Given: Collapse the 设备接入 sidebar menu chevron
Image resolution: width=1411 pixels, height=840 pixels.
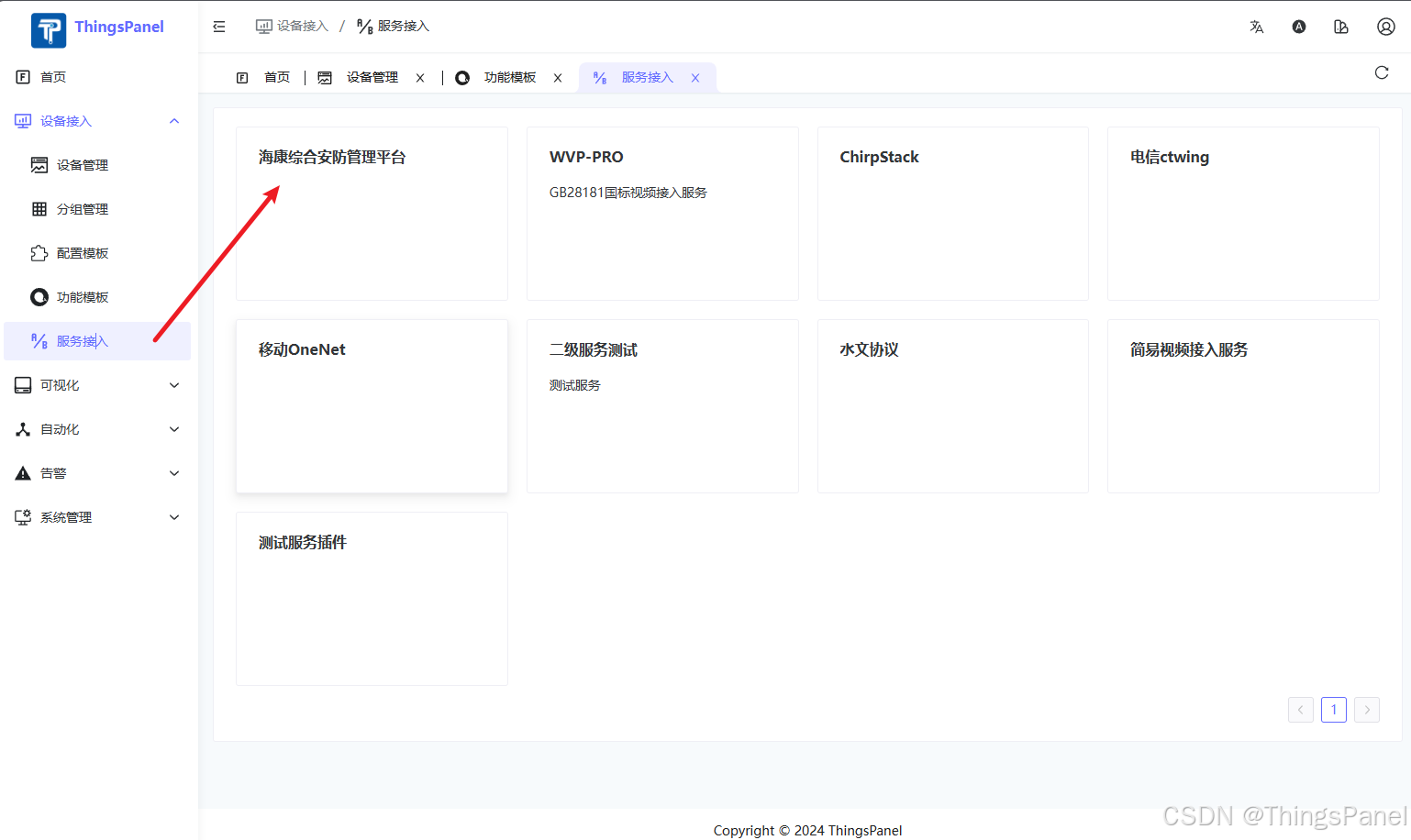Looking at the screenshot, I should (174, 121).
